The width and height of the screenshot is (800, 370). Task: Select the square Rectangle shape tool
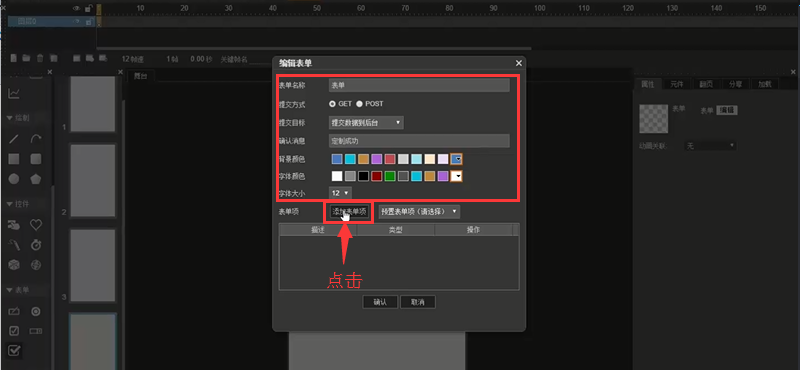[x=14, y=159]
